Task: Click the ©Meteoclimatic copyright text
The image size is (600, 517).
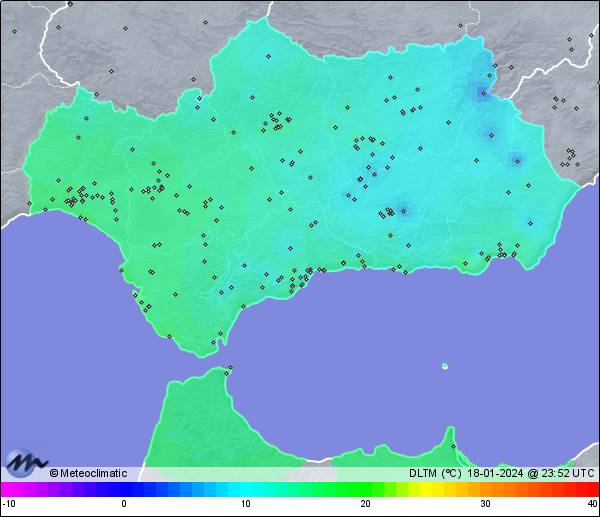Action: tap(88, 473)
